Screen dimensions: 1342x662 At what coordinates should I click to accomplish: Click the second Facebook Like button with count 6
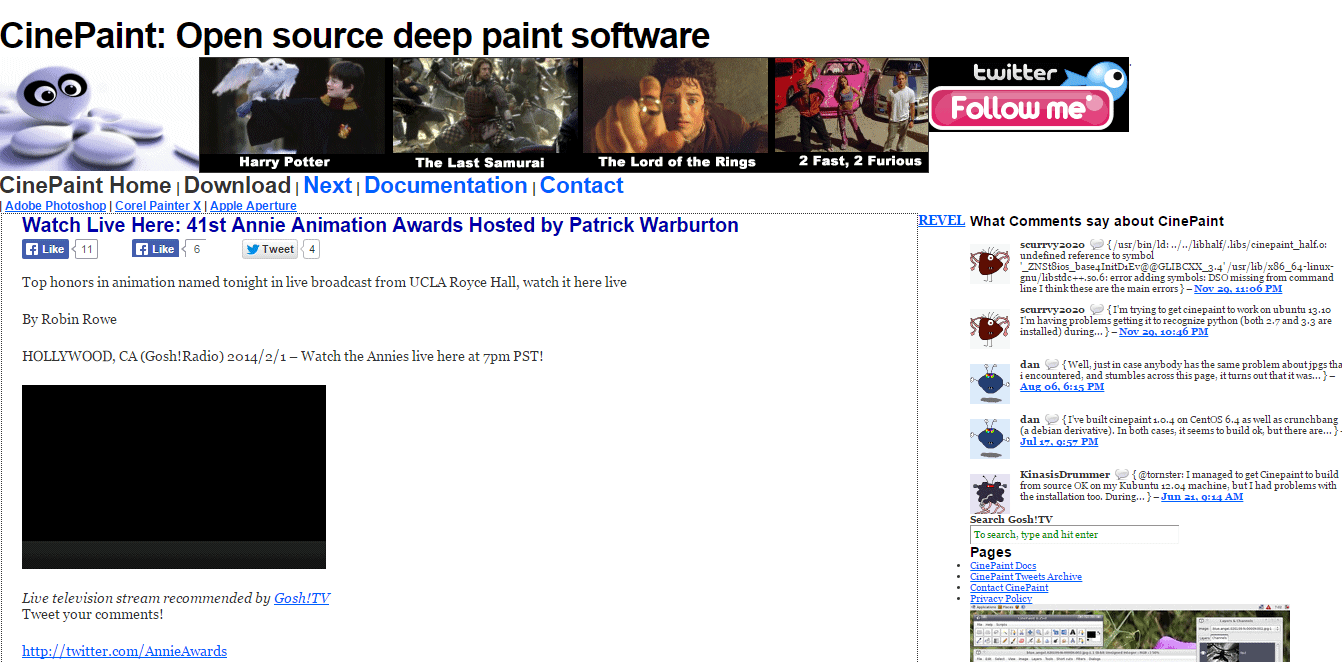tap(155, 249)
